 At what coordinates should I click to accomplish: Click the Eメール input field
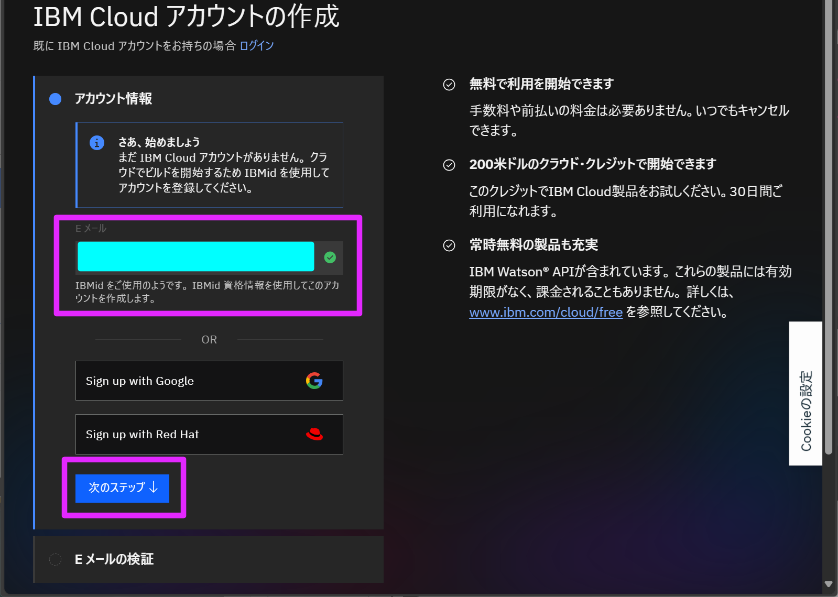tap(209, 257)
